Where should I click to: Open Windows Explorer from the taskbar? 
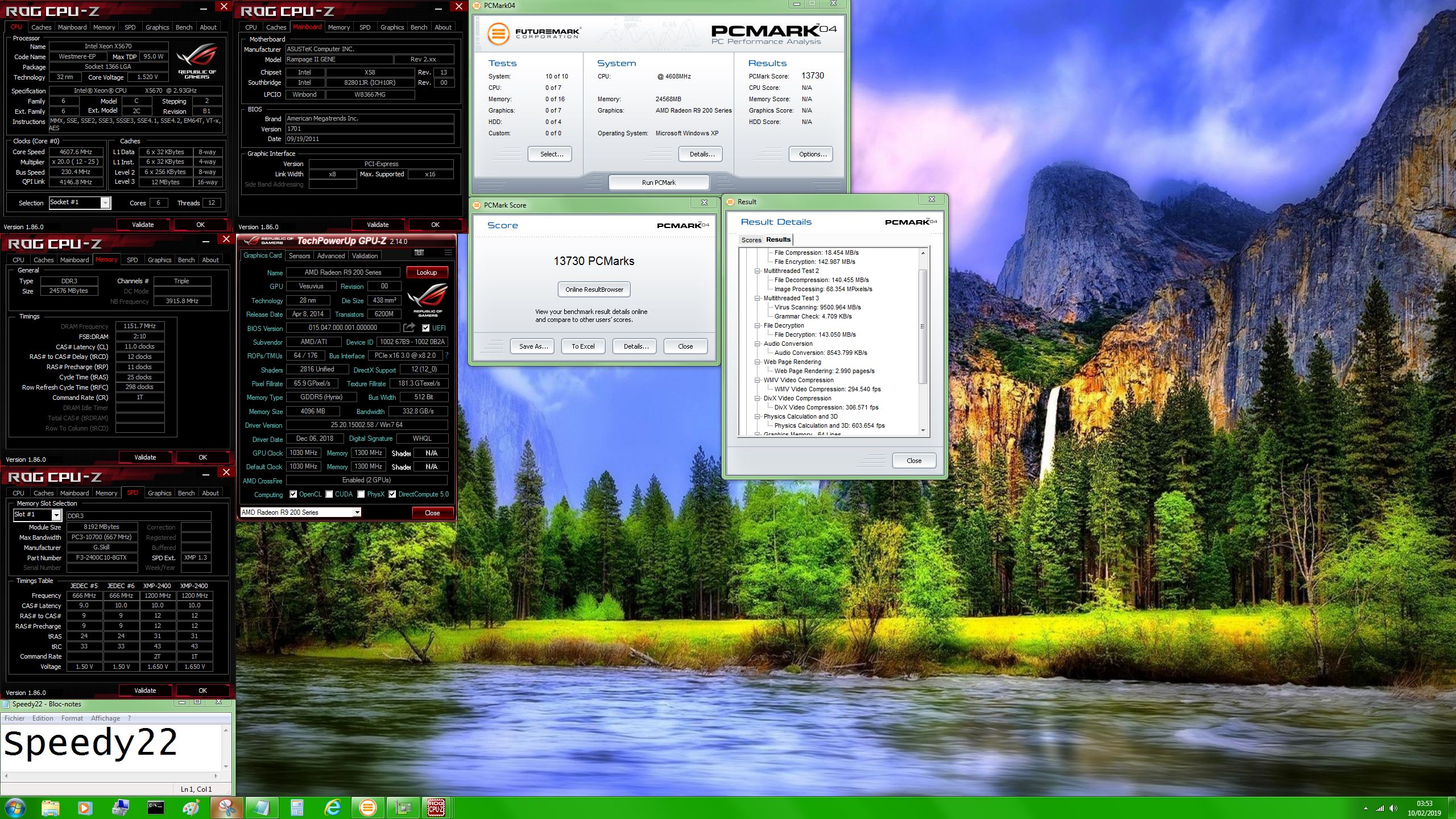[x=51, y=808]
